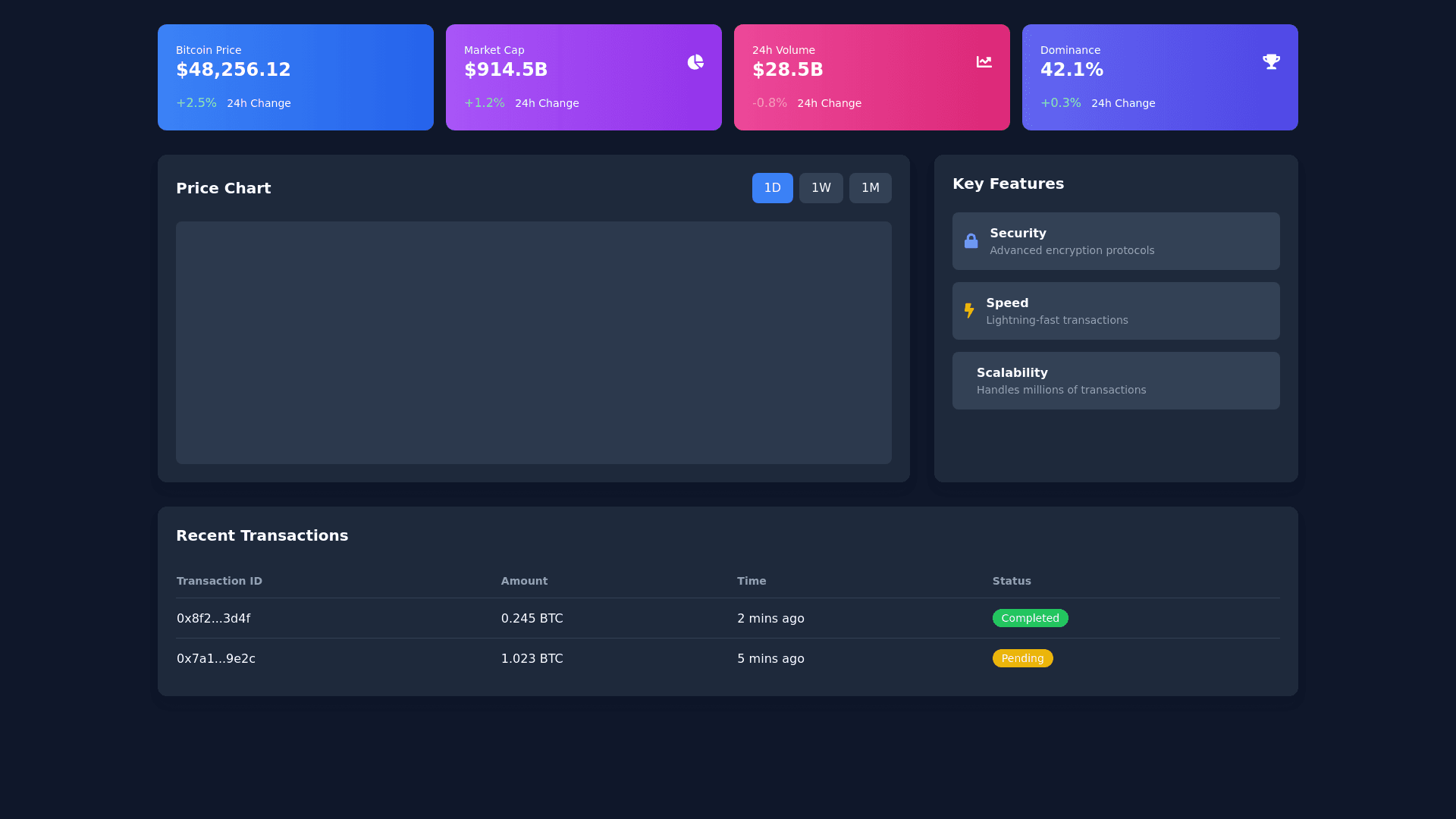Viewport: 1456px width, 819px height.
Task: Click the 24h Volume line chart icon
Action: coord(984,62)
